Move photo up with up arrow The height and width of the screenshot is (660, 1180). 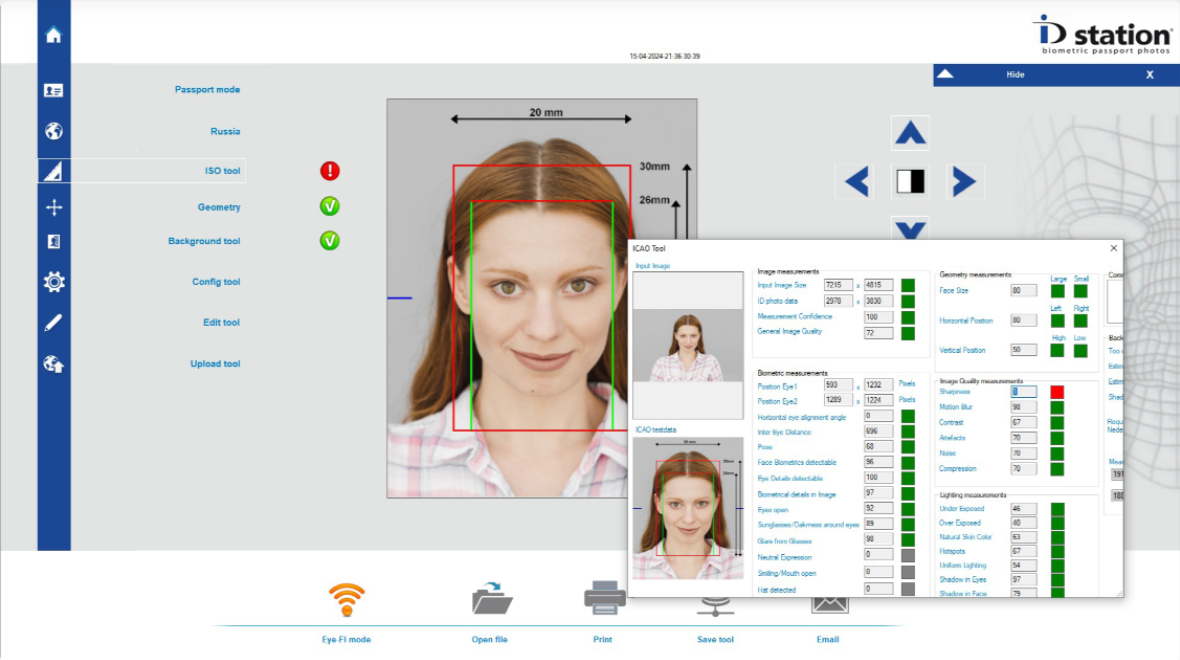pyautogui.click(x=909, y=132)
